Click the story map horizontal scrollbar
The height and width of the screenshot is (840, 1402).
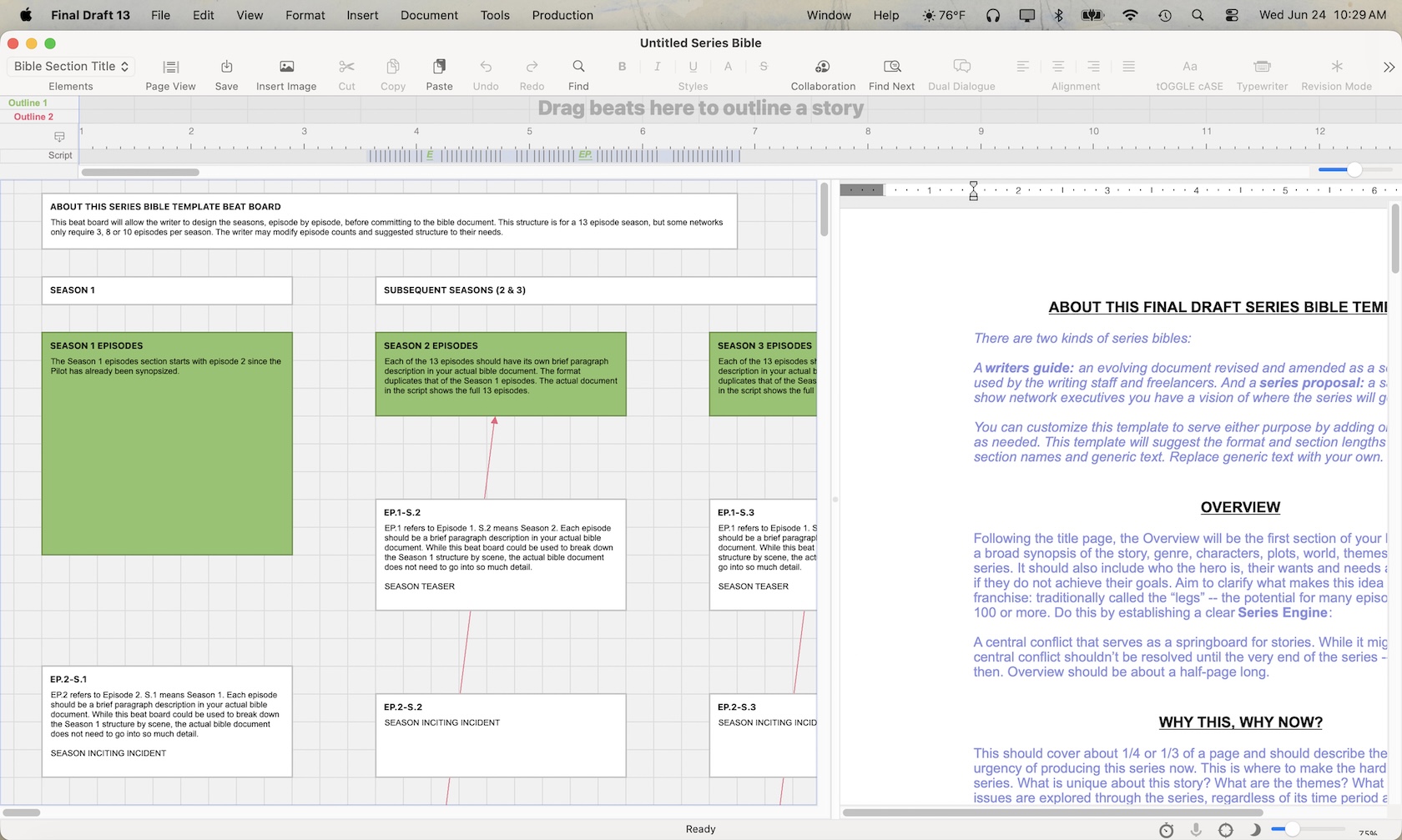[x=140, y=173]
